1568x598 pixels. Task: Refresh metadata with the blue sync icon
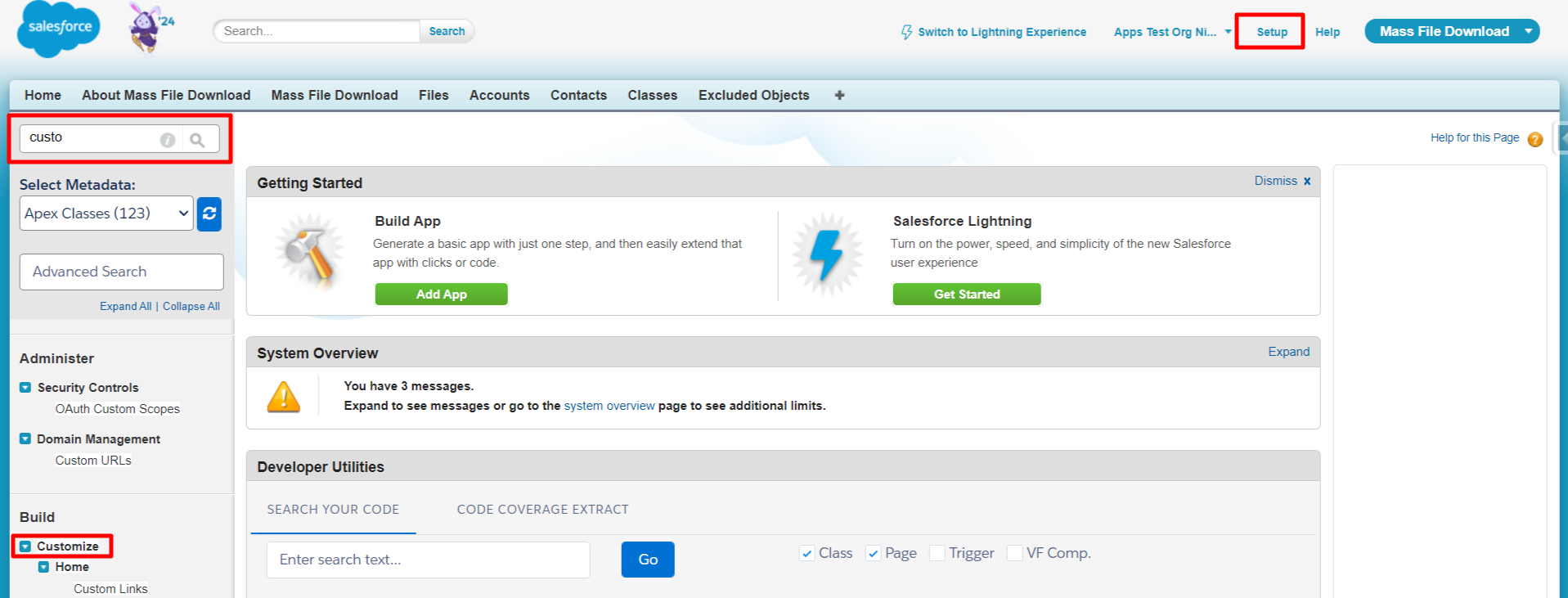209,214
